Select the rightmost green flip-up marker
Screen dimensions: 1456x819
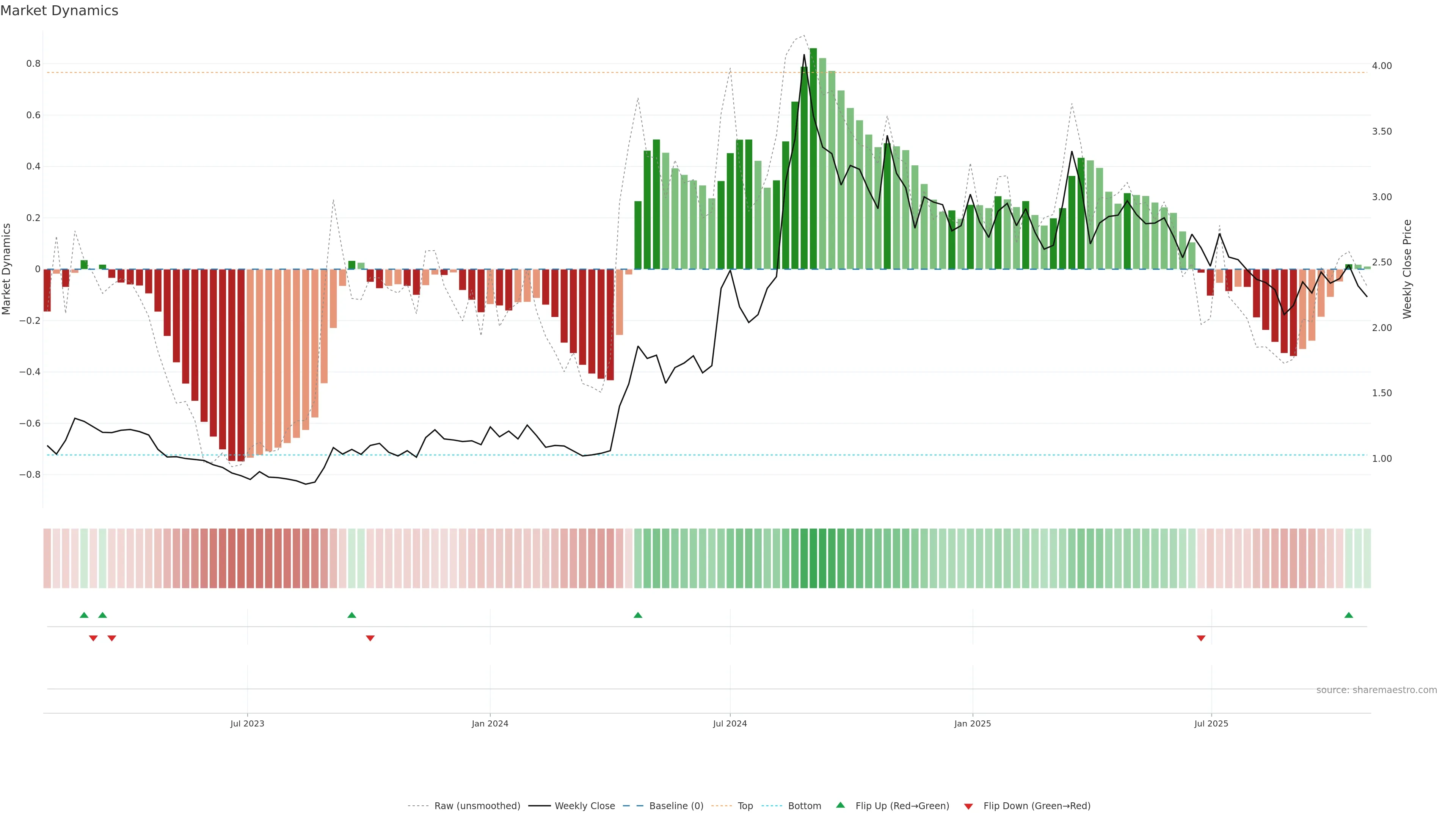1349,615
